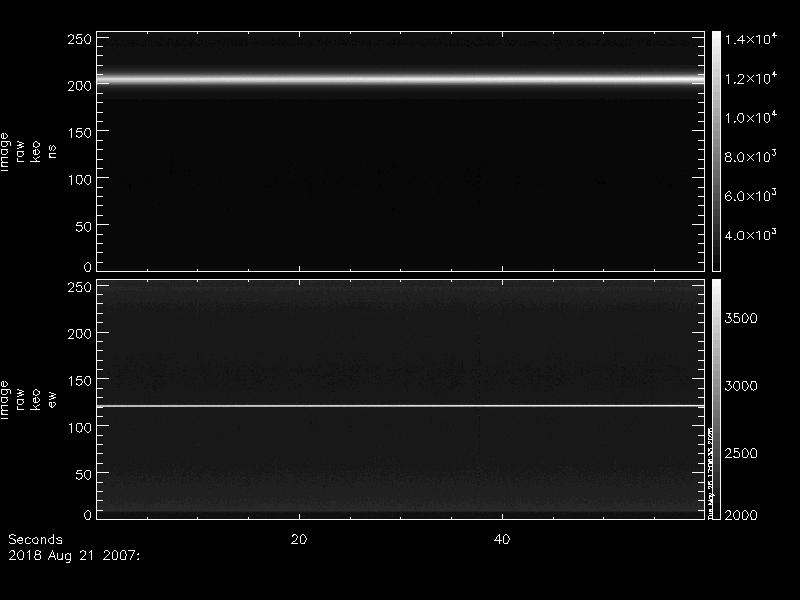Click the 50 label on the ew keogram axis
Image resolution: width=800 pixels, height=600 pixels.
coord(84,474)
